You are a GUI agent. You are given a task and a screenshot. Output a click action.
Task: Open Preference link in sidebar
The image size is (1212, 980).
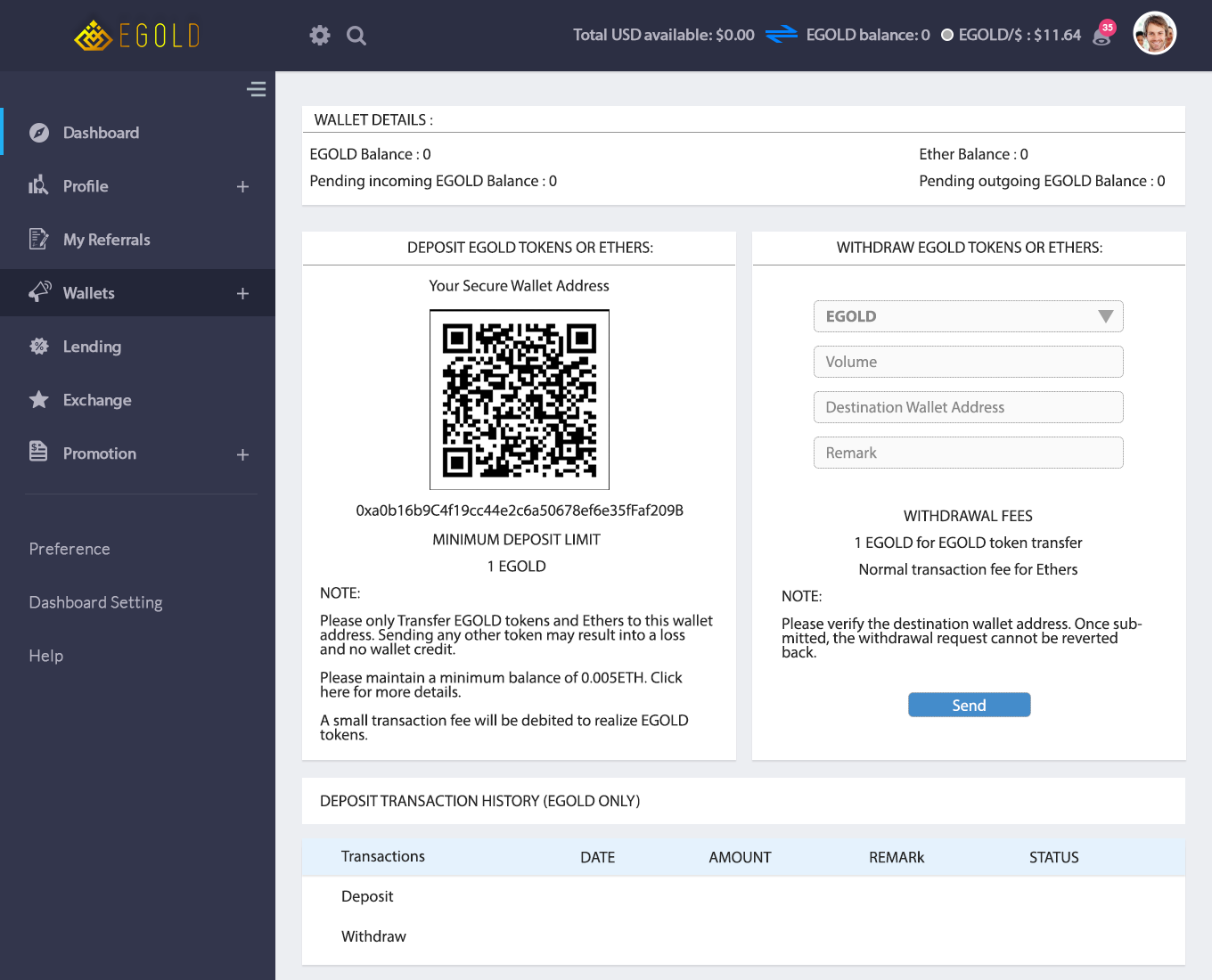pos(70,549)
